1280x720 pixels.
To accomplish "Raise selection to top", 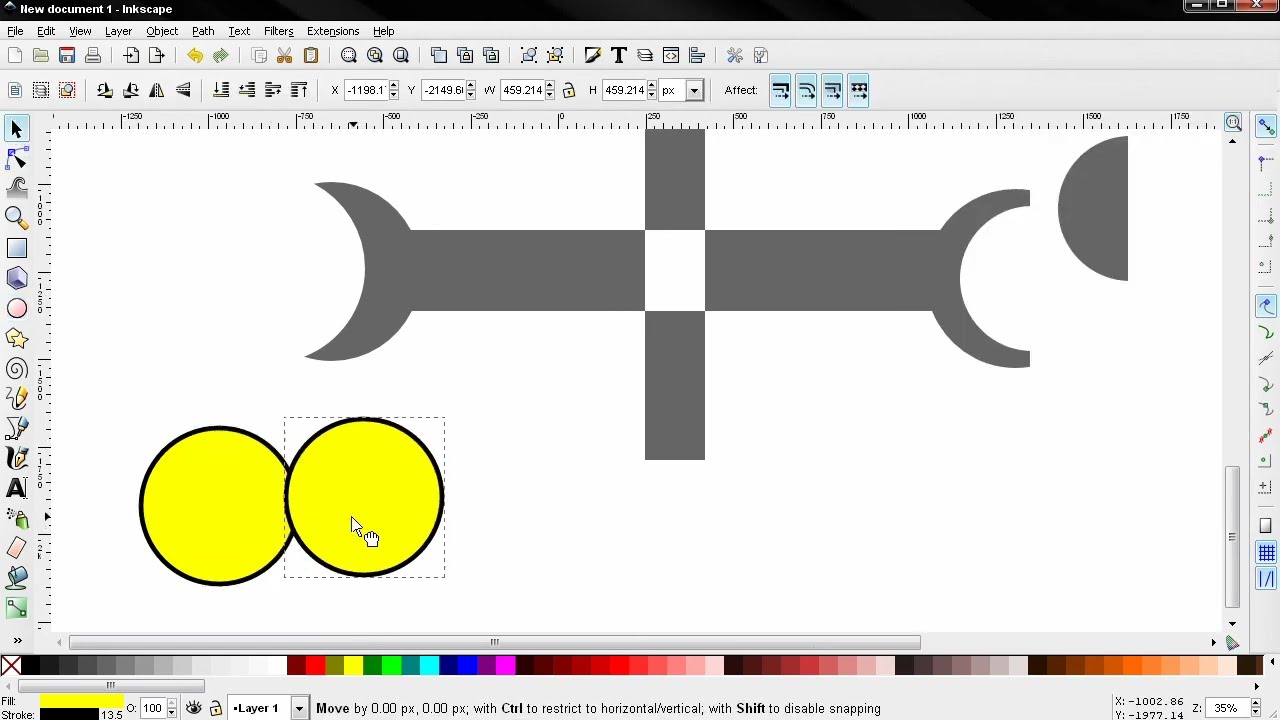I will [299, 90].
